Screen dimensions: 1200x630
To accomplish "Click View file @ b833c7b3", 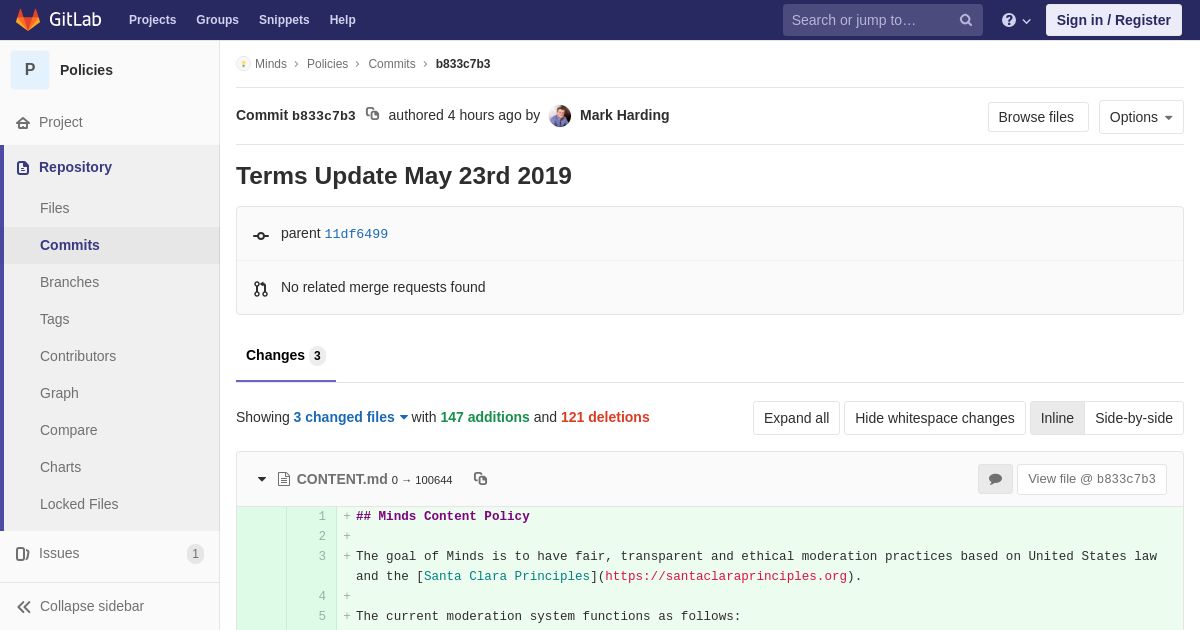I will pyautogui.click(x=1091, y=479).
